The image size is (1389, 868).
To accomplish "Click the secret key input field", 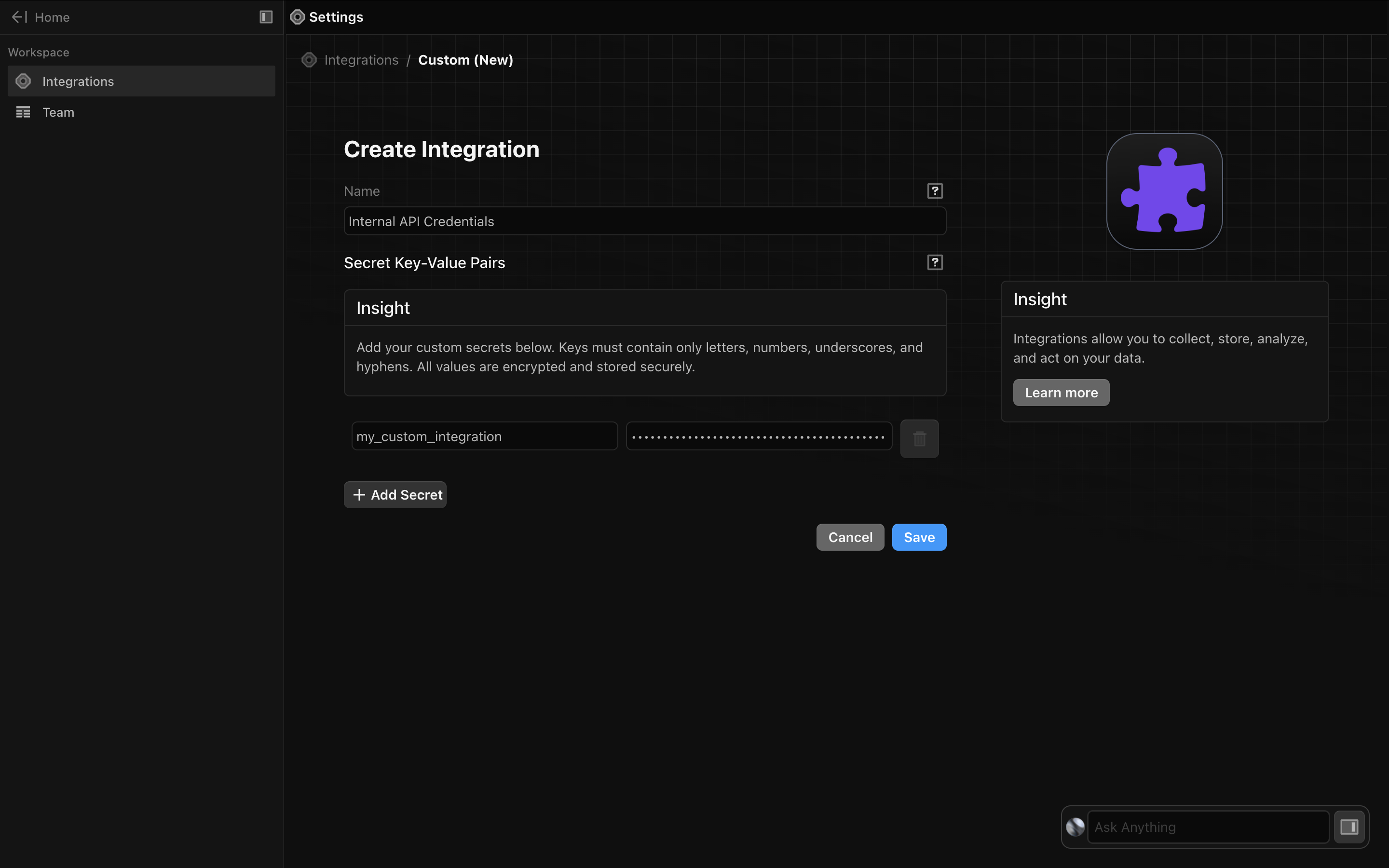I will pos(484,436).
